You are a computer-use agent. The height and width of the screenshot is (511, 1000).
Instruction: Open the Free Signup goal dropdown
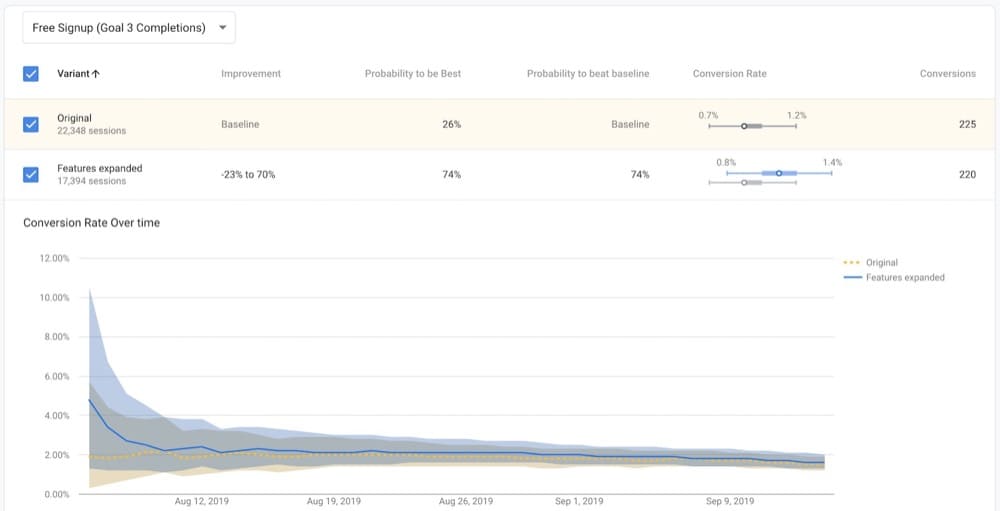(x=128, y=28)
